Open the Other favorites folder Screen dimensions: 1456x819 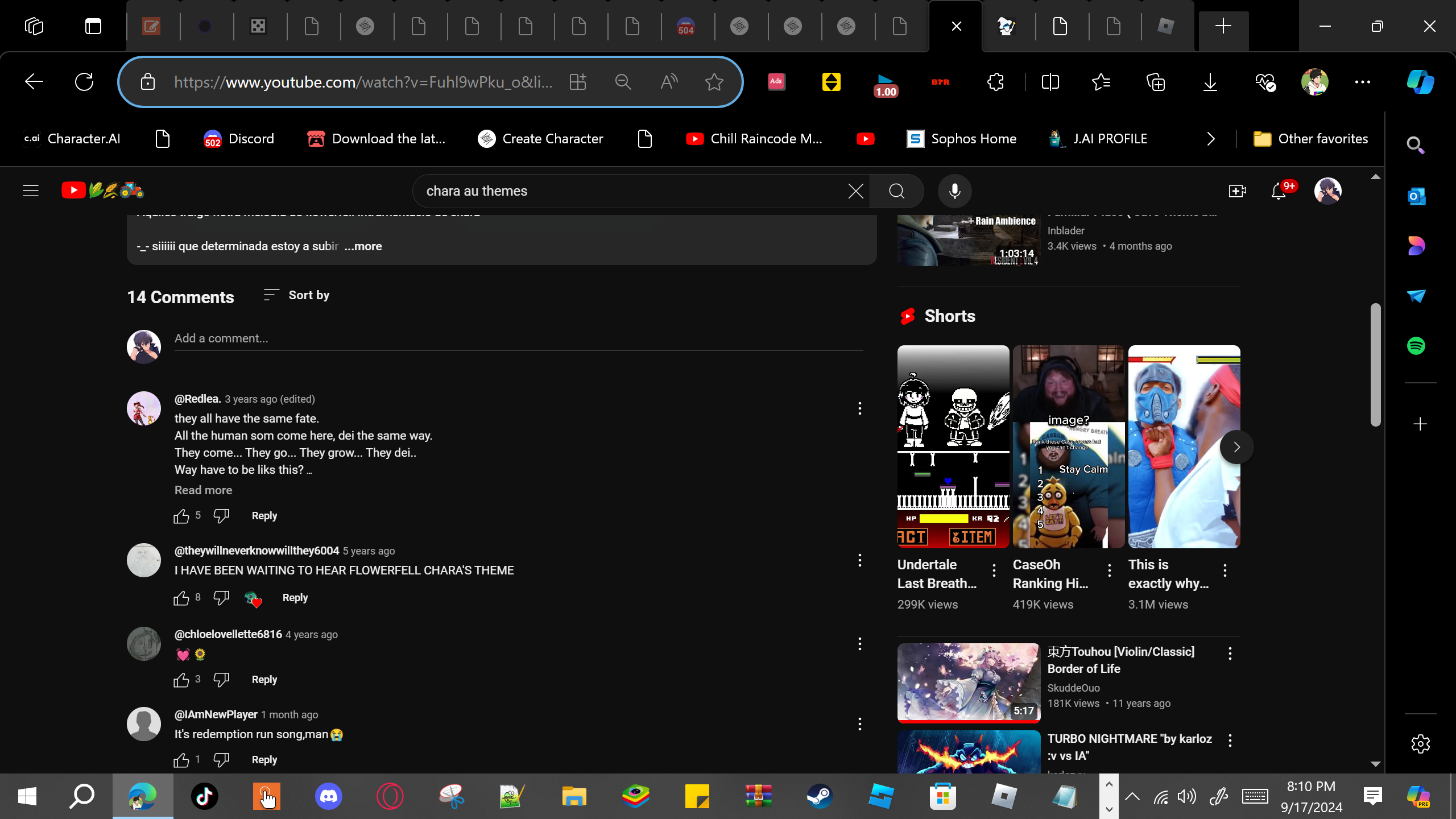click(x=1311, y=139)
